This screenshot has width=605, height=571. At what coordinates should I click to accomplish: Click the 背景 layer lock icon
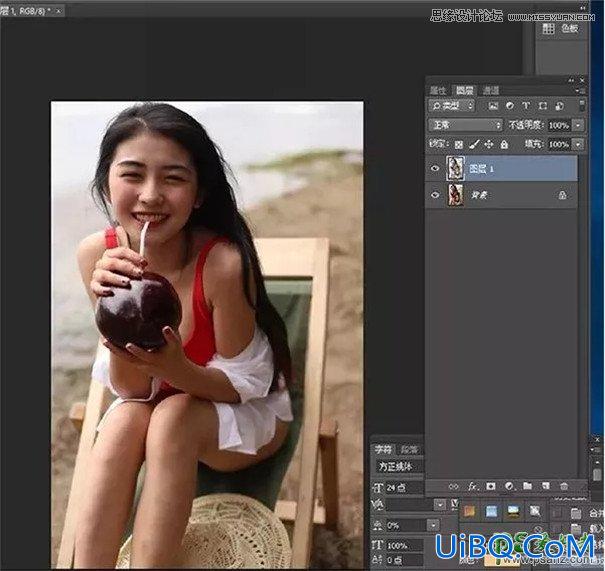coord(563,195)
